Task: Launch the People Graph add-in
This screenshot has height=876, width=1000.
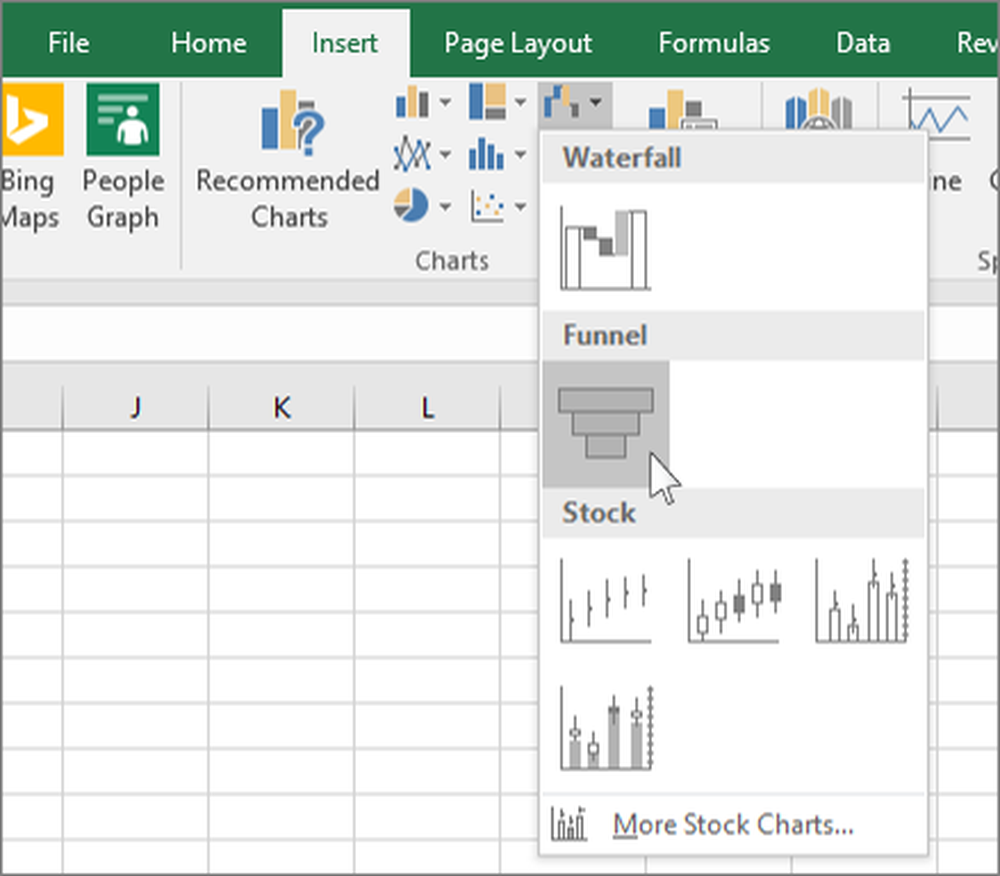Action: coord(123,157)
